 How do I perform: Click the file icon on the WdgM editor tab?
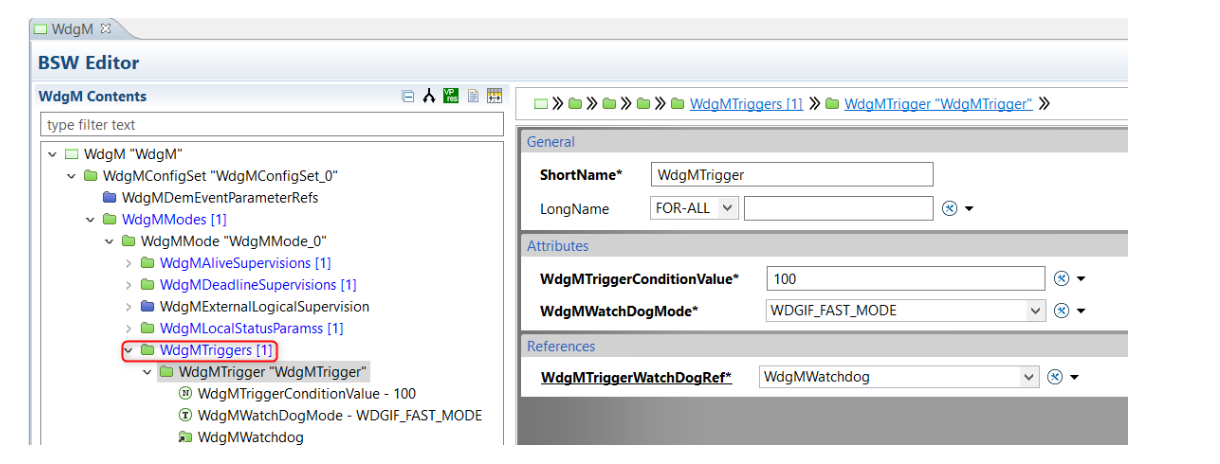[x=40, y=29]
